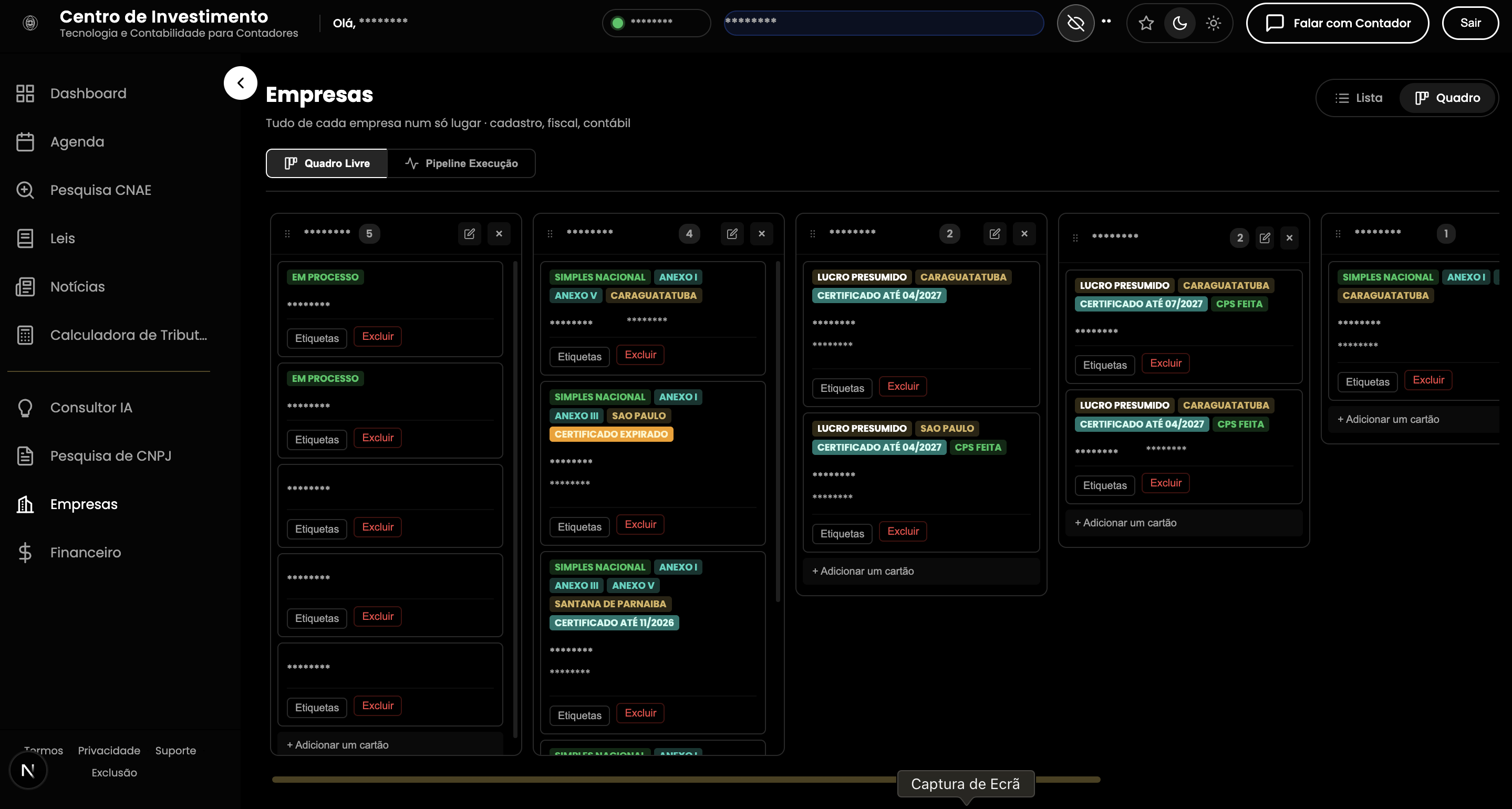Viewport: 1512px width, 809px height.
Task: Edit the third column with Lucro Presumido cards
Action: (x=995, y=234)
